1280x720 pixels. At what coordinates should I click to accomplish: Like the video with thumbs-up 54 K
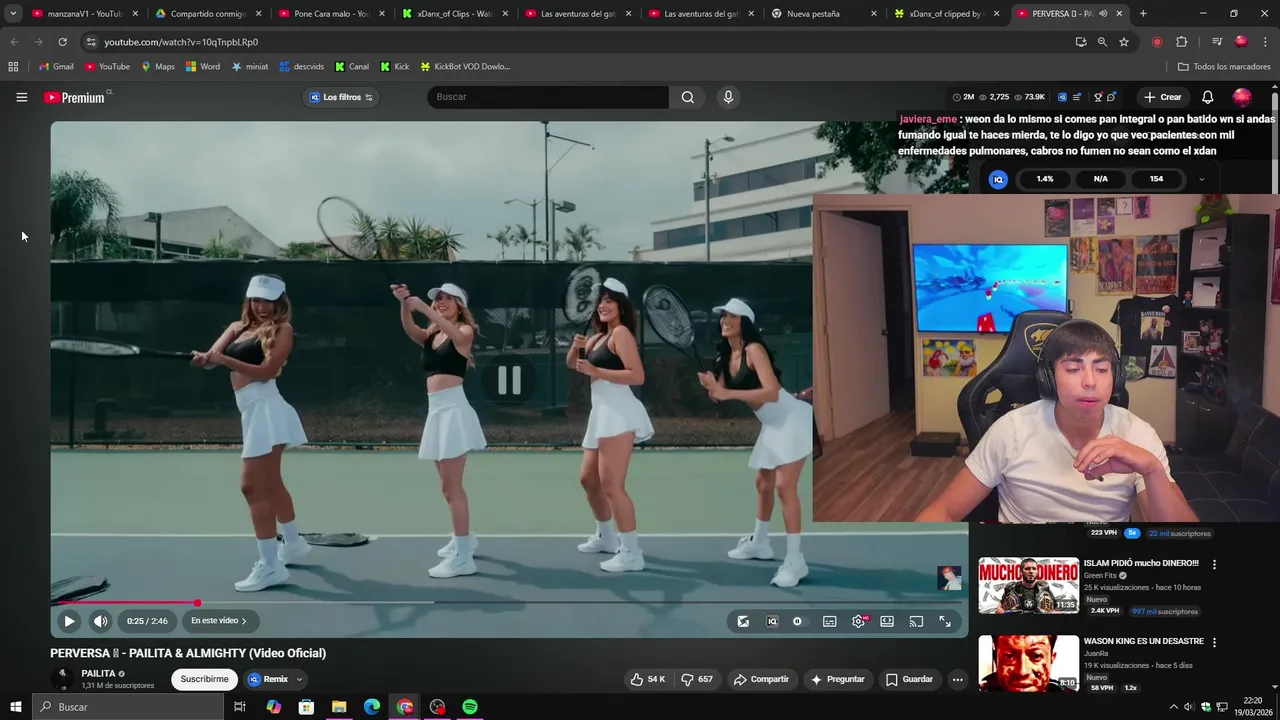[647, 679]
